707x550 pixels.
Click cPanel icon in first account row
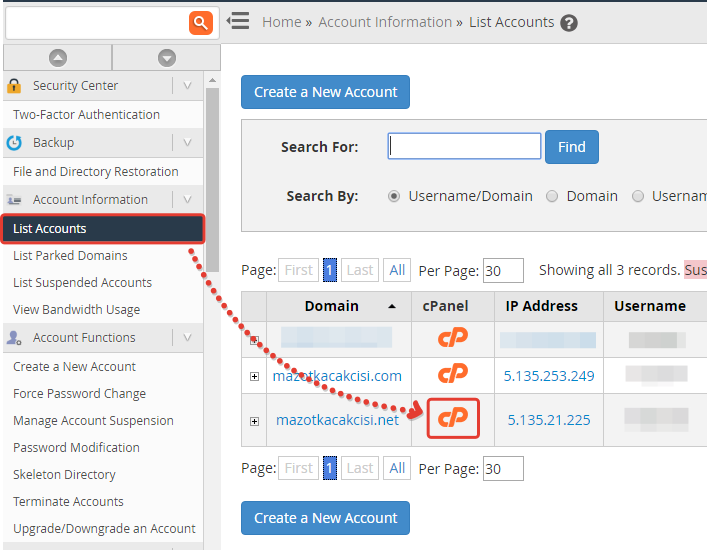[x=453, y=338]
